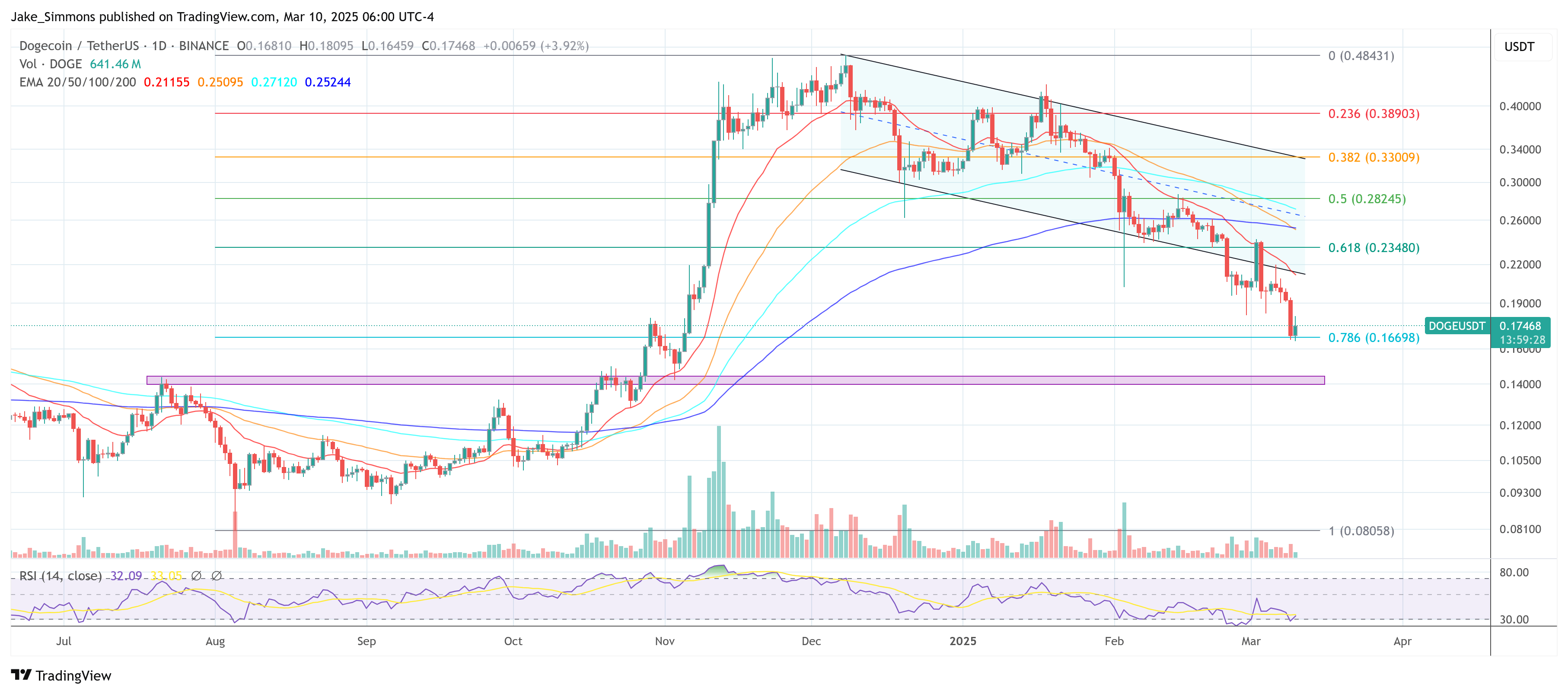Click the 0.19000 price axis label
The image size is (1568, 694).
pyautogui.click(x=1520, y=304)
